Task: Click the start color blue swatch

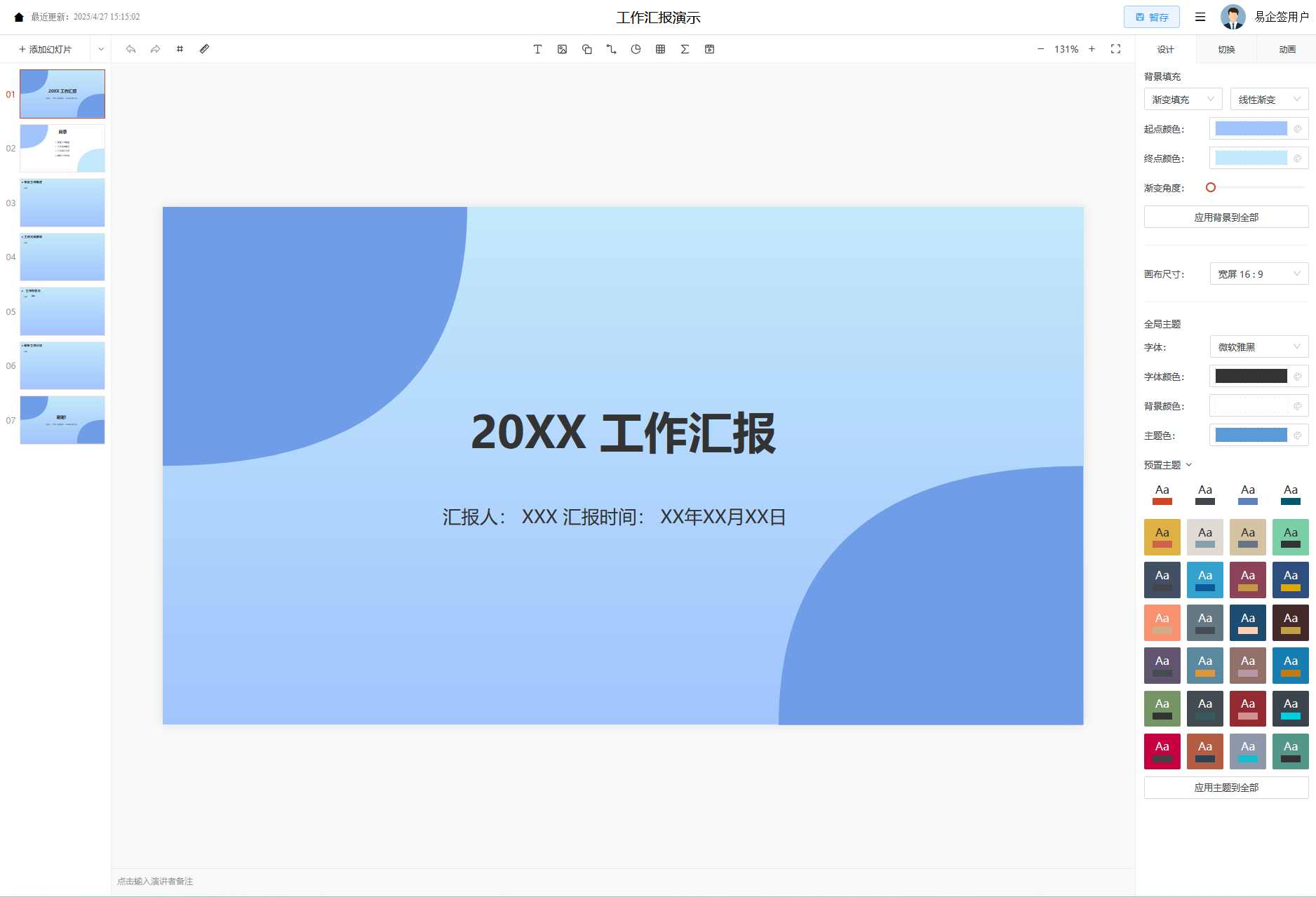Action: coord(1251,129)
